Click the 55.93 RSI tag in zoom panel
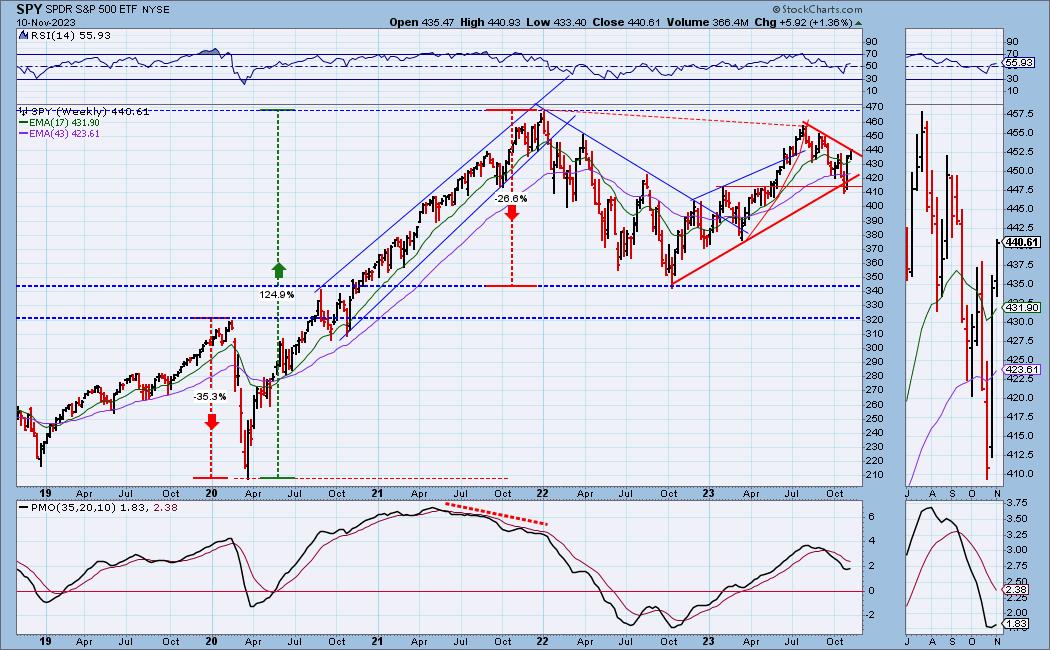 click(x=1020, y=62)
